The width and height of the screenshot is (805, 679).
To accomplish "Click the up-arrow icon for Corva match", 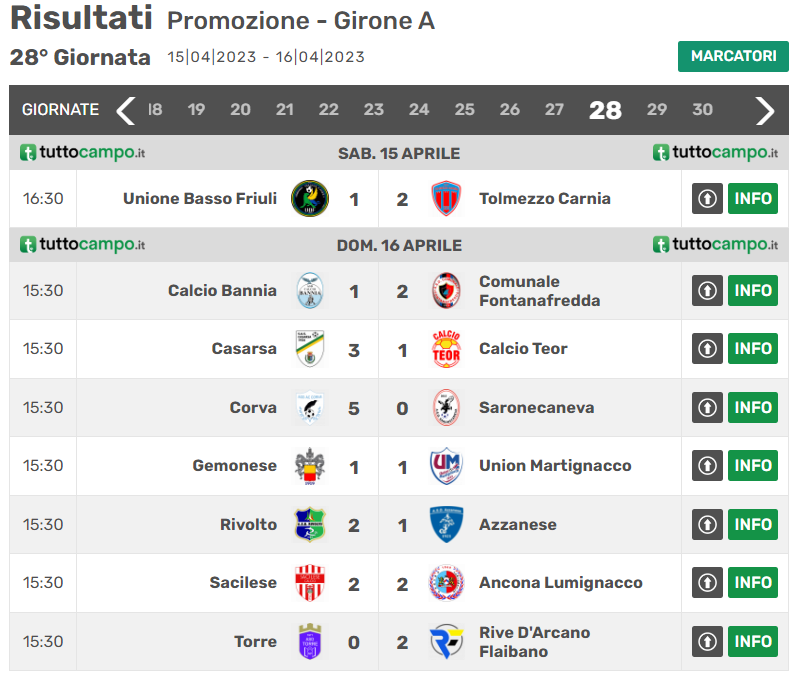I will pos(707,408).
